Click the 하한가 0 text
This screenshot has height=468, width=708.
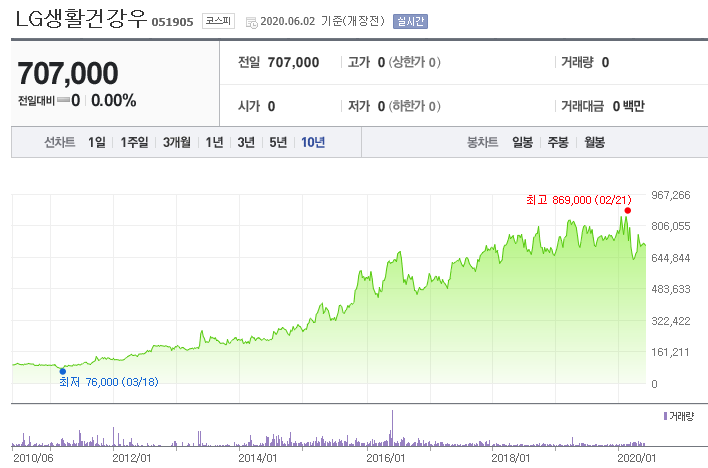coord(415,106)
